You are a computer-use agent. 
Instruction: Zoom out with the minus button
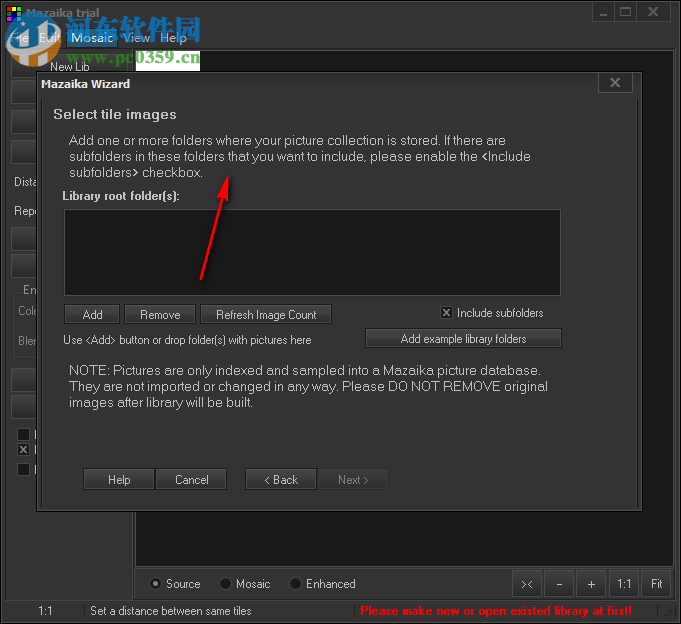point(559,584)
